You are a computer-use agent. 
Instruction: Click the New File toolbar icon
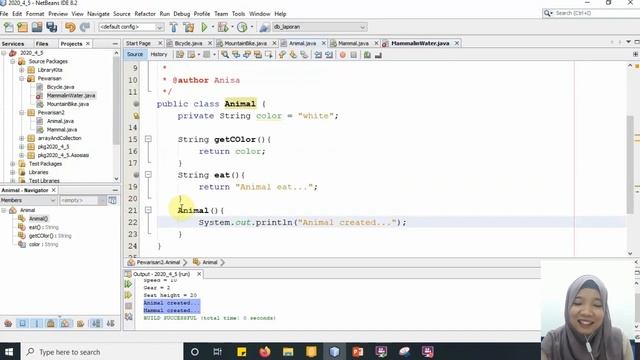click(x=9, y=27)
